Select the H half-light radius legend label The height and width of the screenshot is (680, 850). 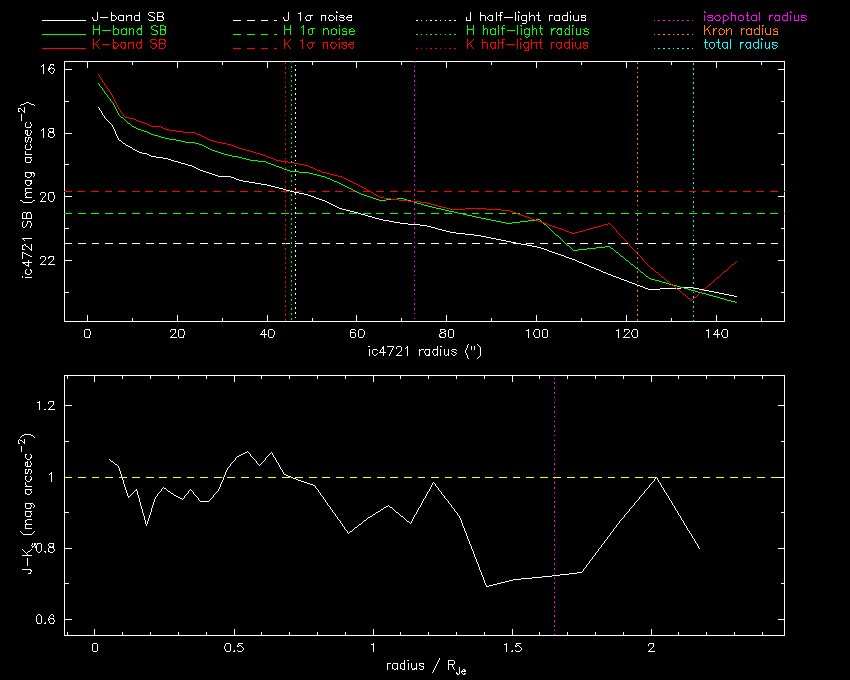point(527,32)
